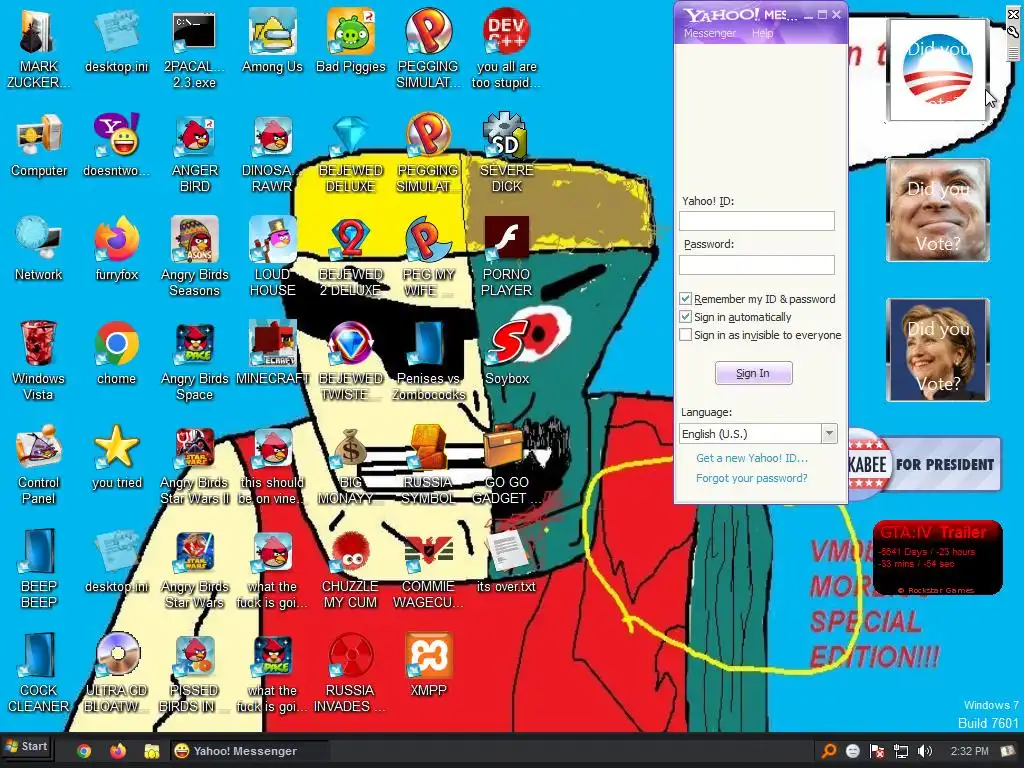Open the Soybox desktop icon
1024x768 pixels.
(x=507, y=353)
